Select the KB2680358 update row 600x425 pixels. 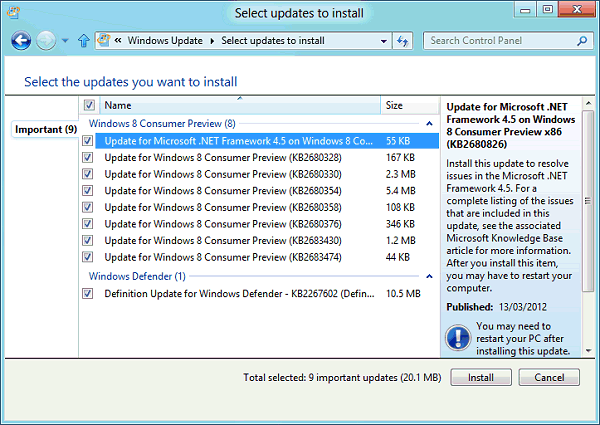[x=267, y=207]
